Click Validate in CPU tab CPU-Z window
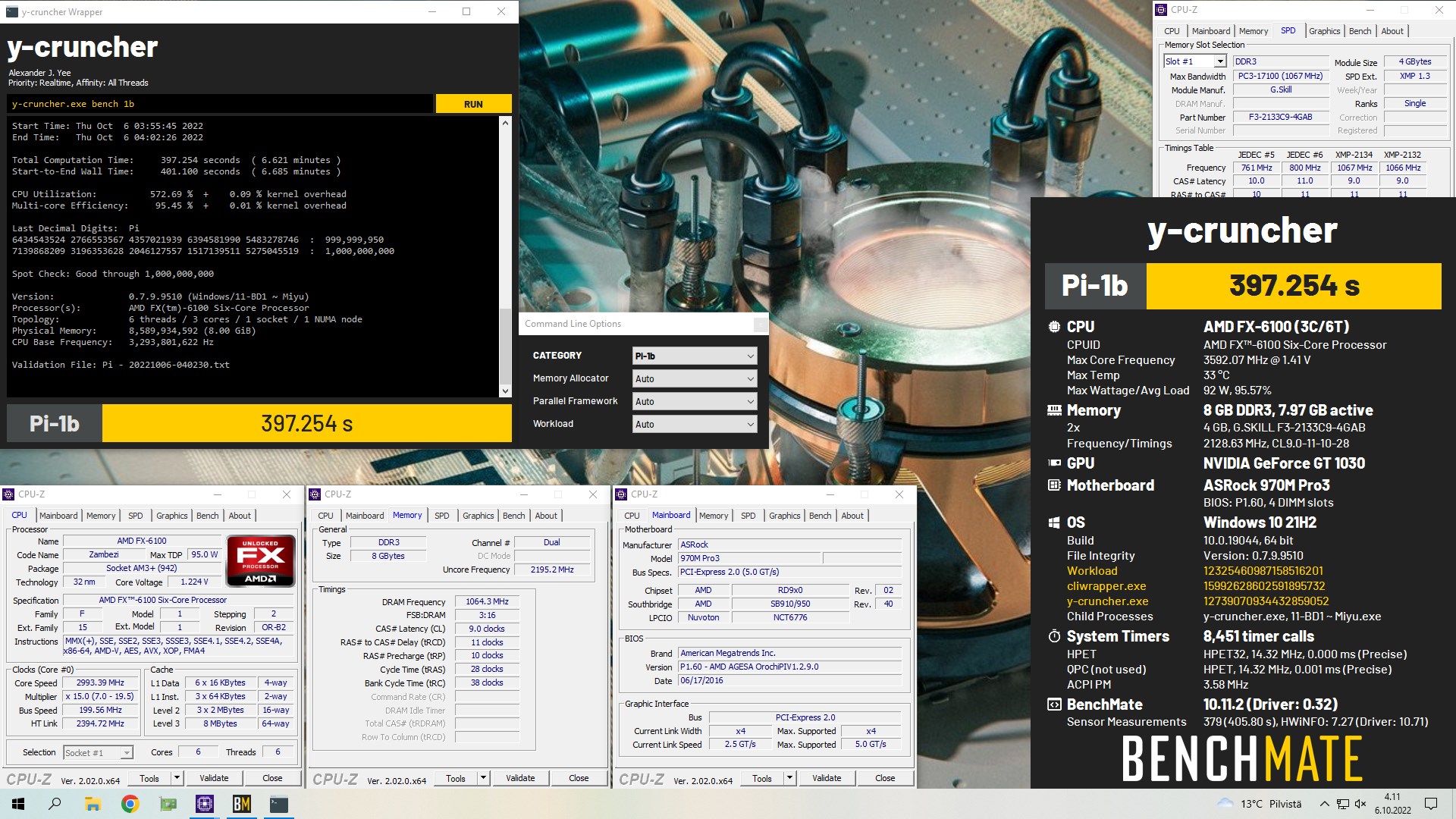Viewport: 1456px width, 819px height. point(214,778)
